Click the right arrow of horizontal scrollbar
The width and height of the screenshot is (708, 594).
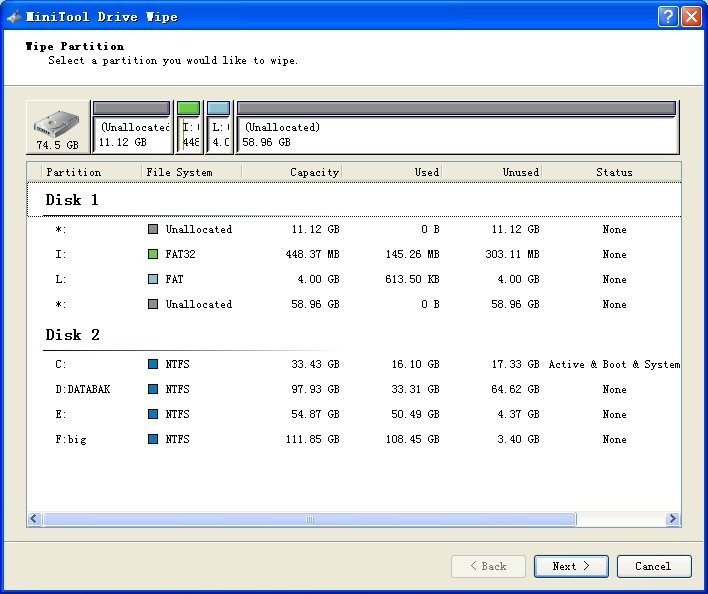point(673,519)
